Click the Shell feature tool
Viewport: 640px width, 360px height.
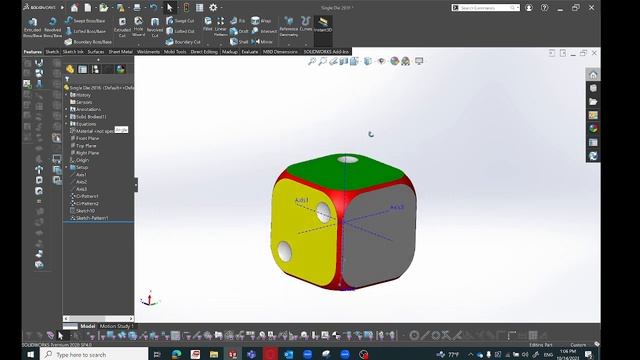point(239,42)
